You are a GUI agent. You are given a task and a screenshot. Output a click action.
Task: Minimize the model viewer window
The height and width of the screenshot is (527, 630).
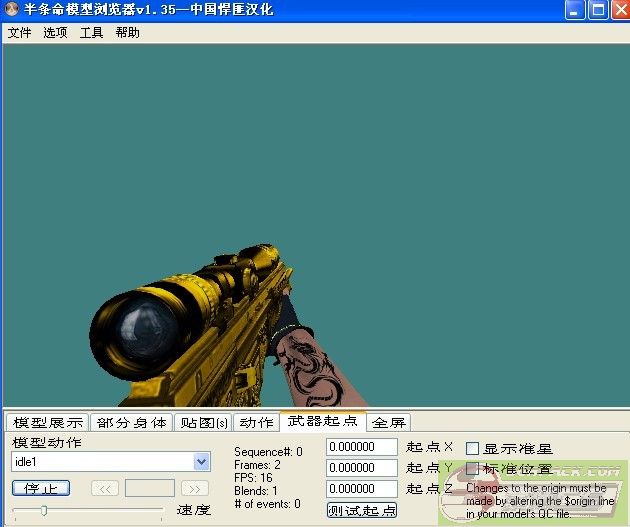(x=575, y=10)
